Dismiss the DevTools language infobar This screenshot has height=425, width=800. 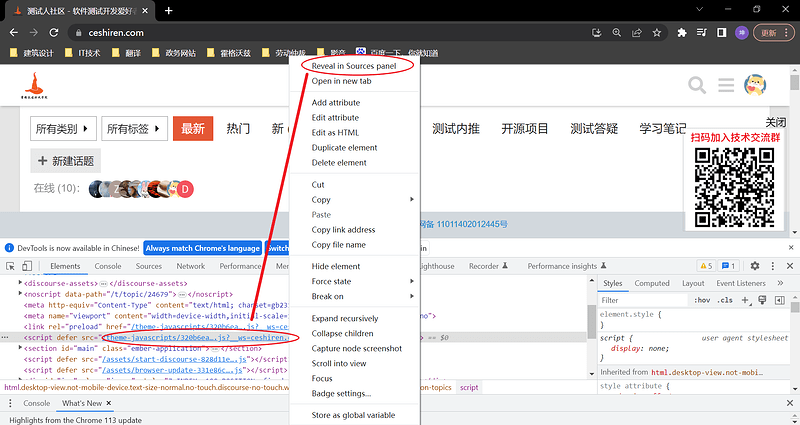coord(790,248)
